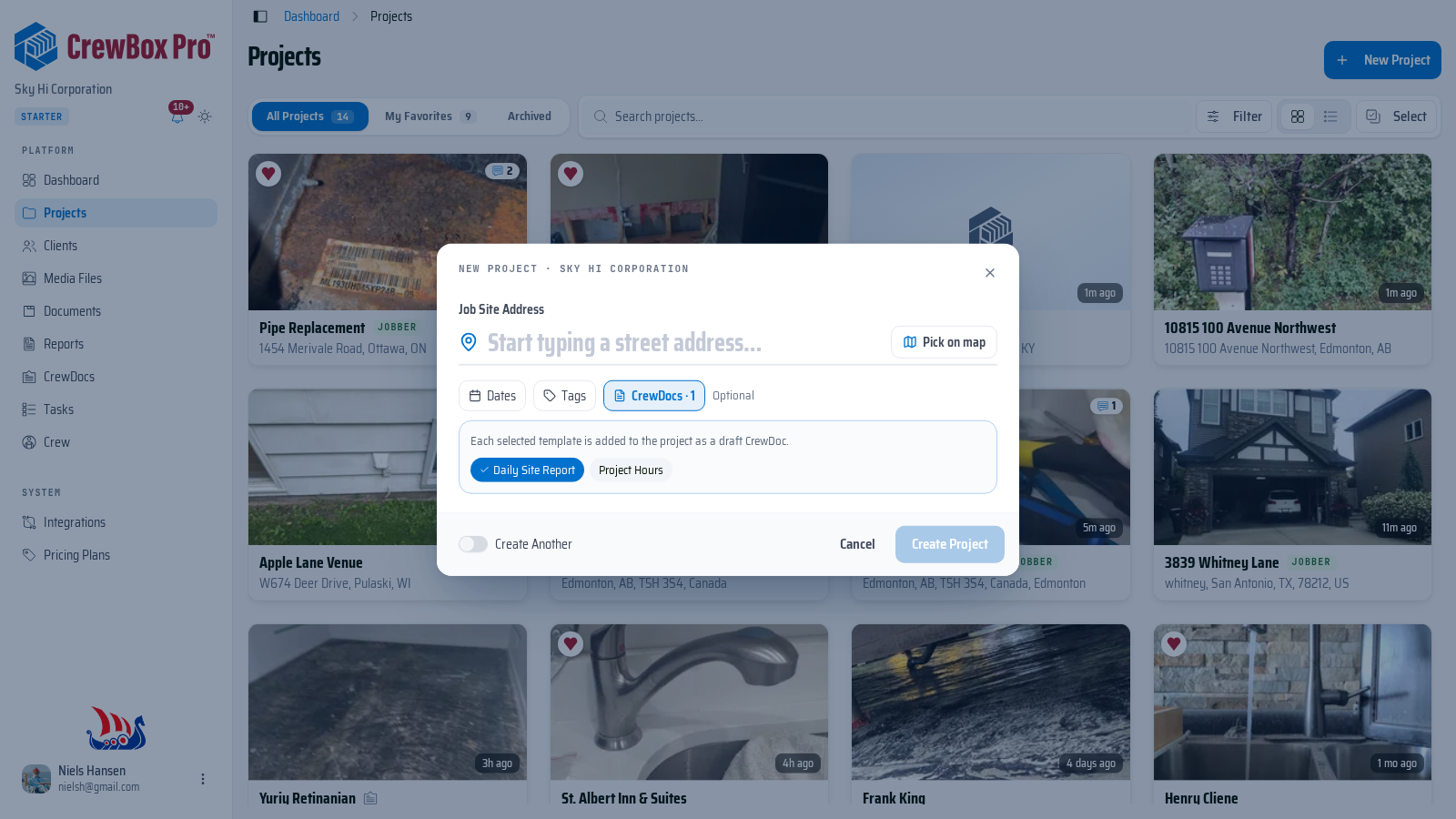Unfavorite the Pipe Replacement project heart
This screenshot has width=1456, height=819.
pyautogui.click(x=268, y=174)
